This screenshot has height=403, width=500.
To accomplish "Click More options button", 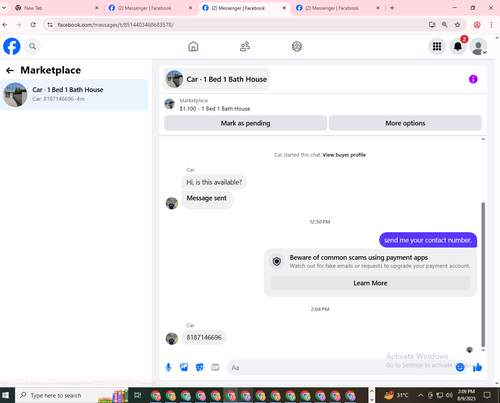I will 405,123.
